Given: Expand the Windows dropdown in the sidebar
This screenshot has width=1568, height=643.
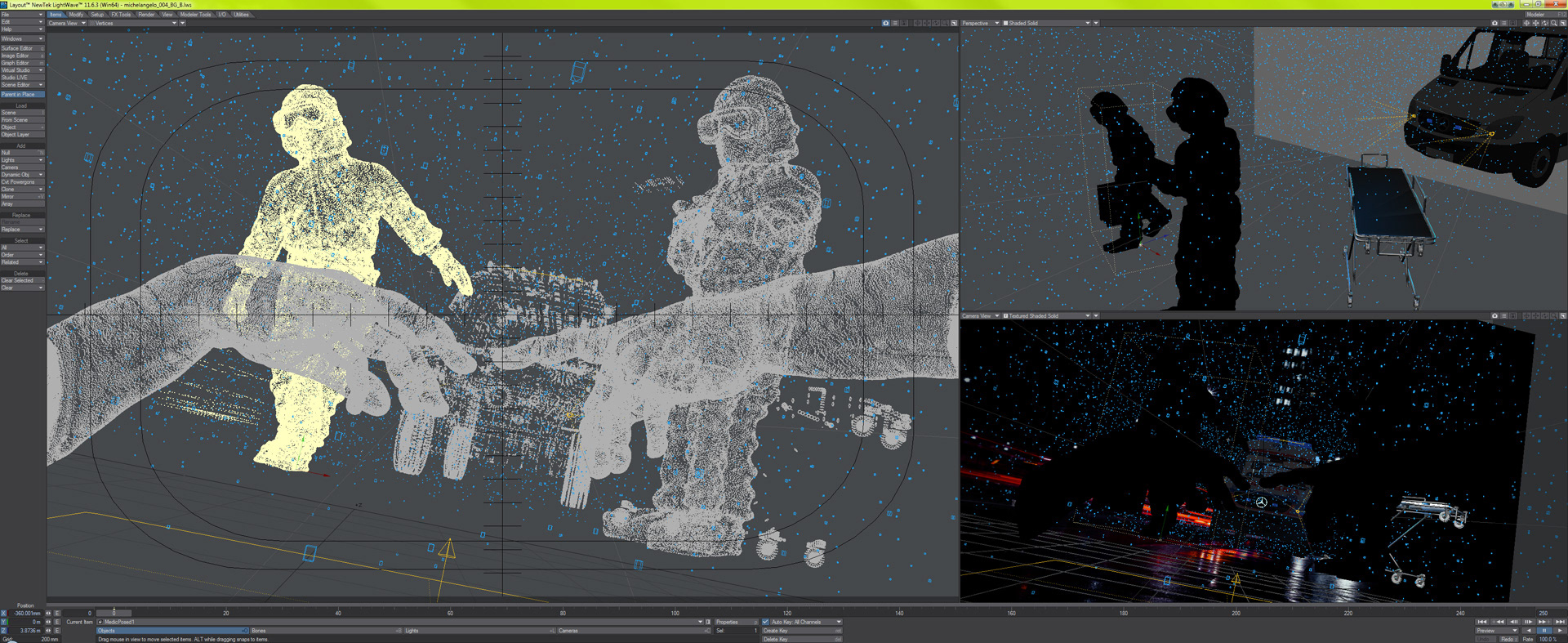Looking at the screenshot, I should pos(22,38).
